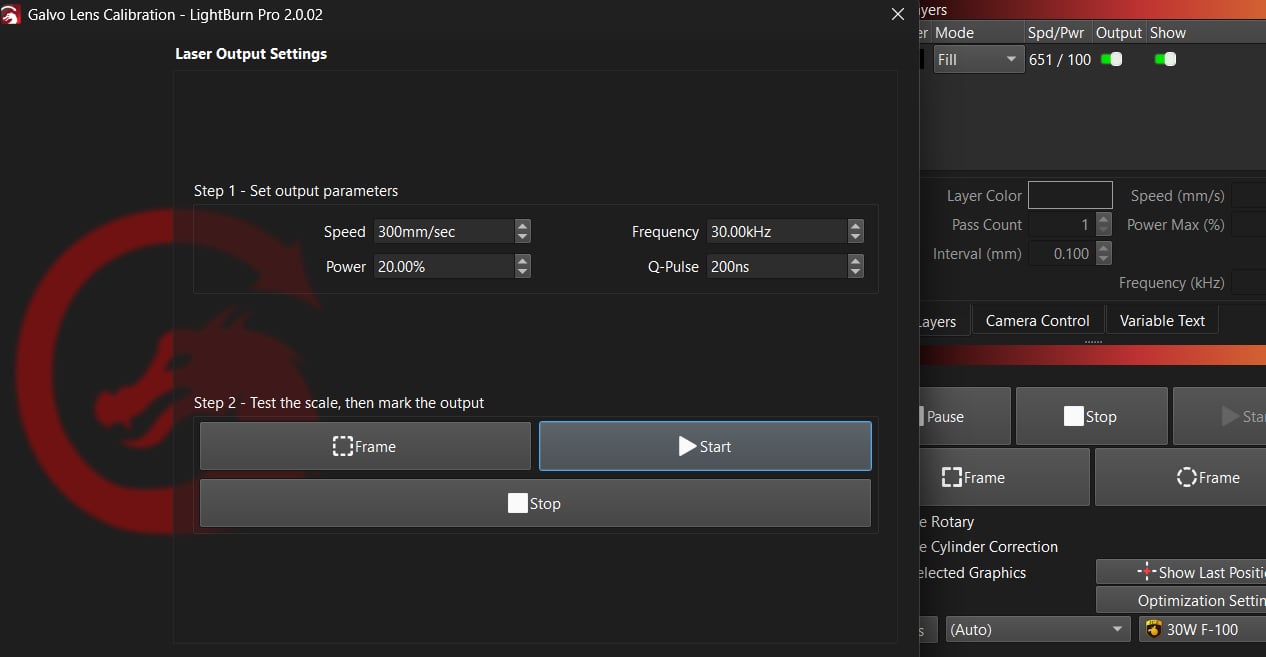Click the Power field showing 20.00%
This screenshot has width=1266, height=657.
pos(443,267)
